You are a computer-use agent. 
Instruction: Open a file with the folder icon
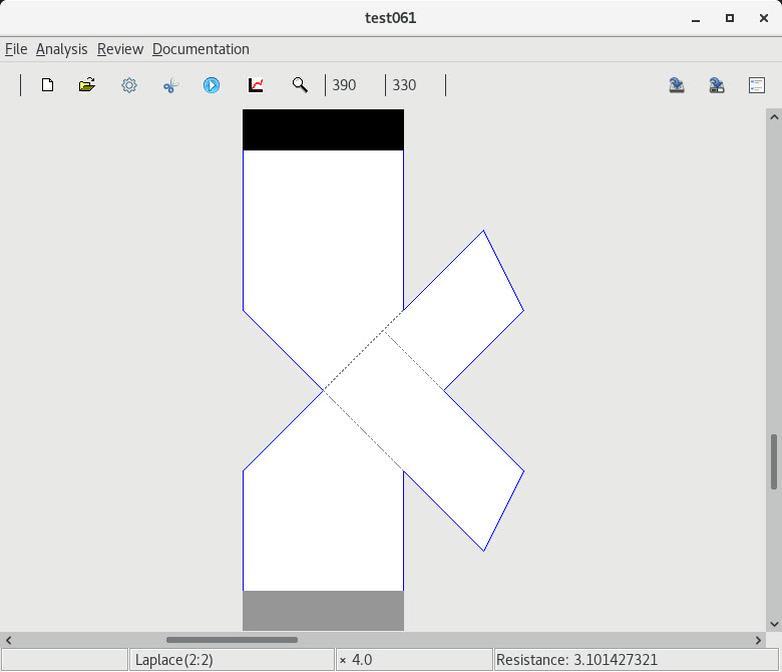pos(87,85)
